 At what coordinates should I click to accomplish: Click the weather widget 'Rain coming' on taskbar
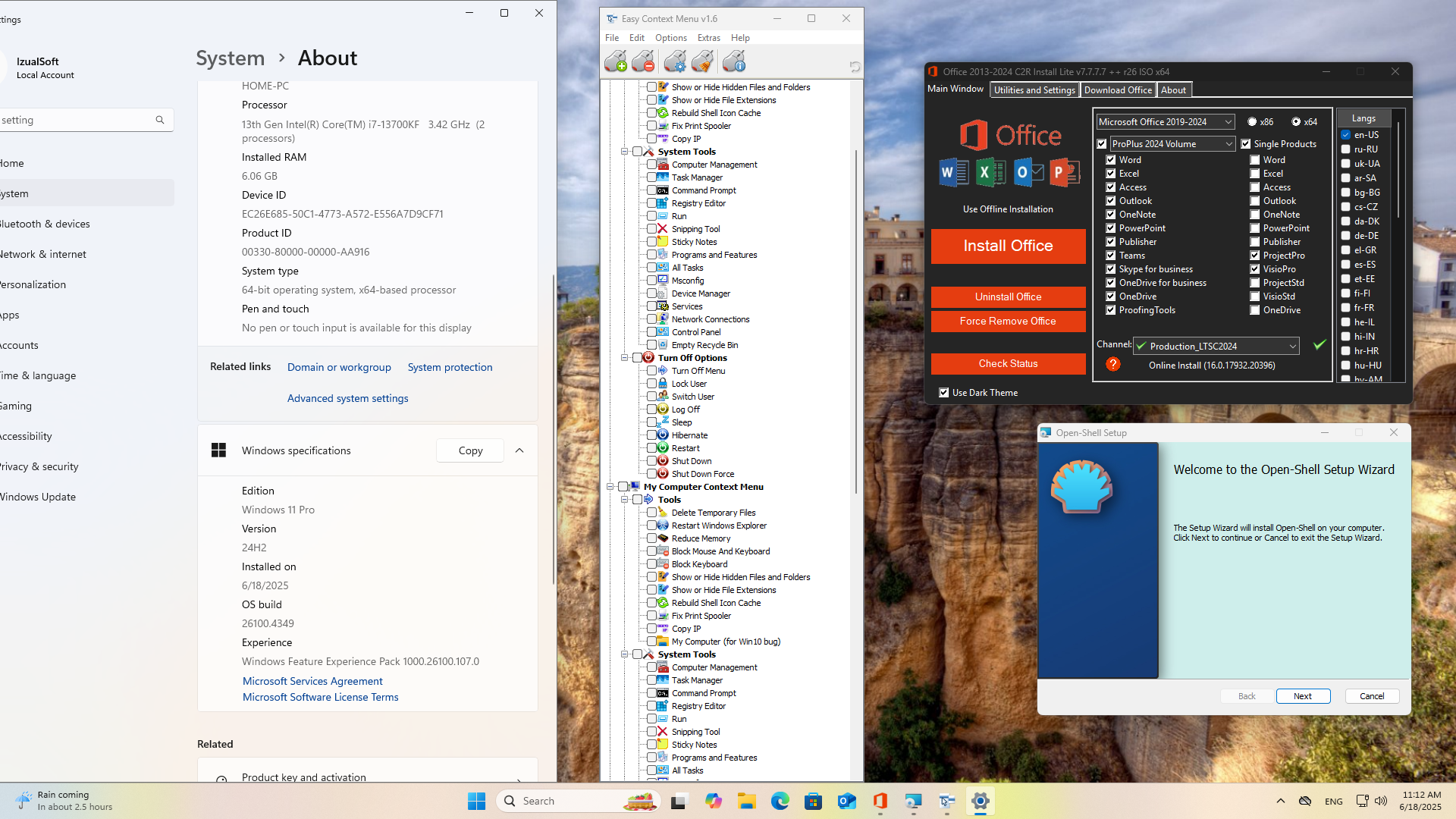tap(64, 801)
